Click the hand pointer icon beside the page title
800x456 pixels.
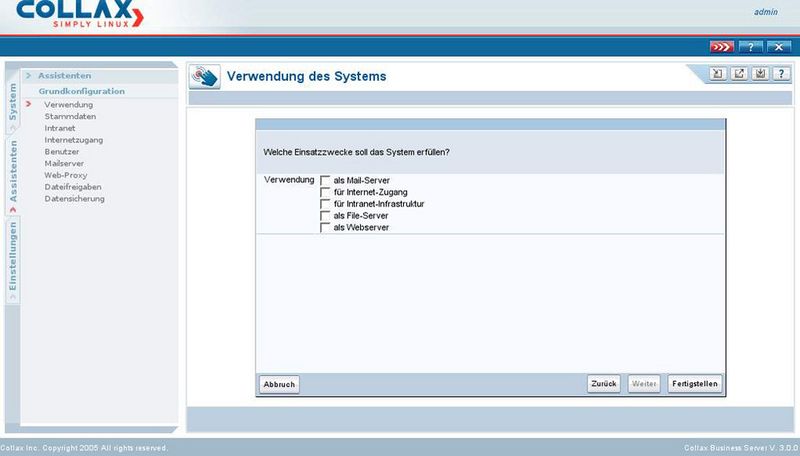point(205,77)
